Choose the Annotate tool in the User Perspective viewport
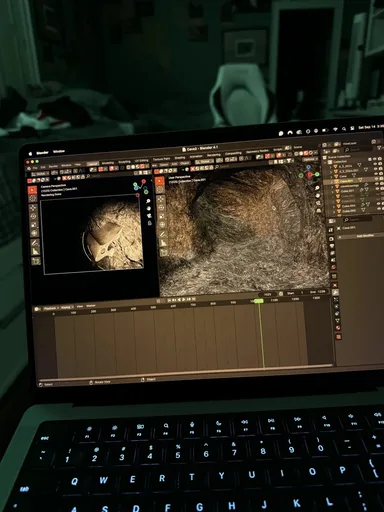 pos(163,235)
